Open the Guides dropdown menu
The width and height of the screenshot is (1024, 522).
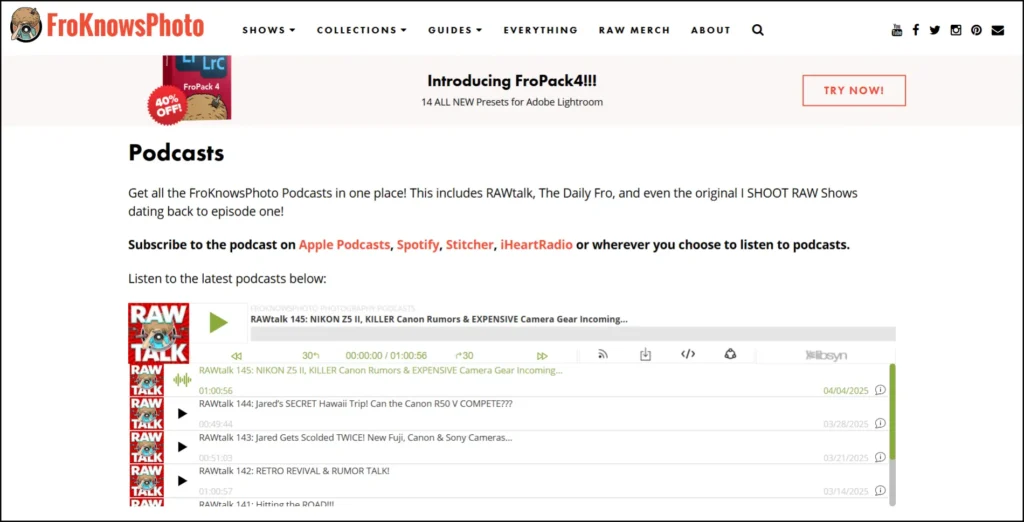455,30
